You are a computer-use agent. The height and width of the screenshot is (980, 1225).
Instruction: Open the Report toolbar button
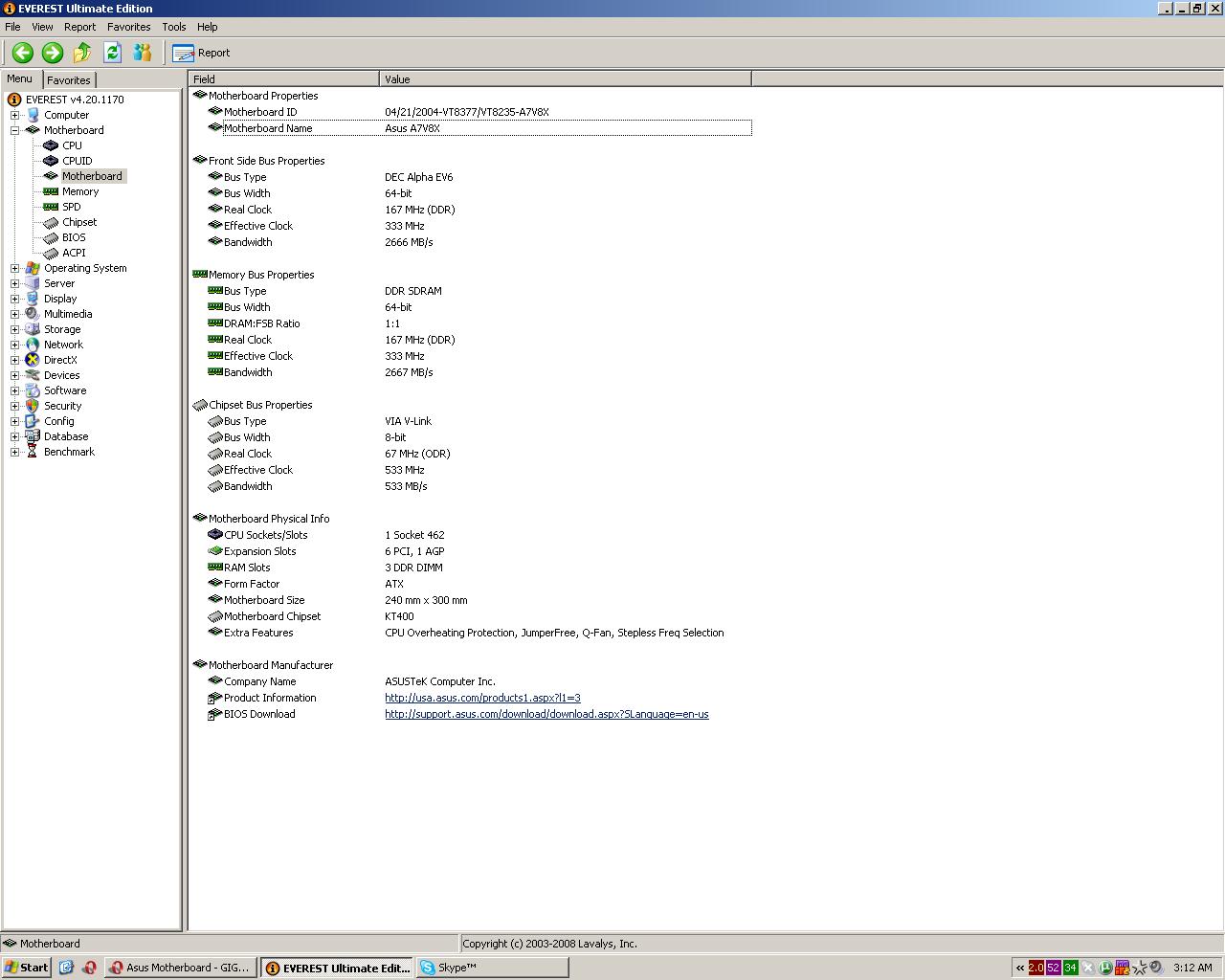click(201, 53)
